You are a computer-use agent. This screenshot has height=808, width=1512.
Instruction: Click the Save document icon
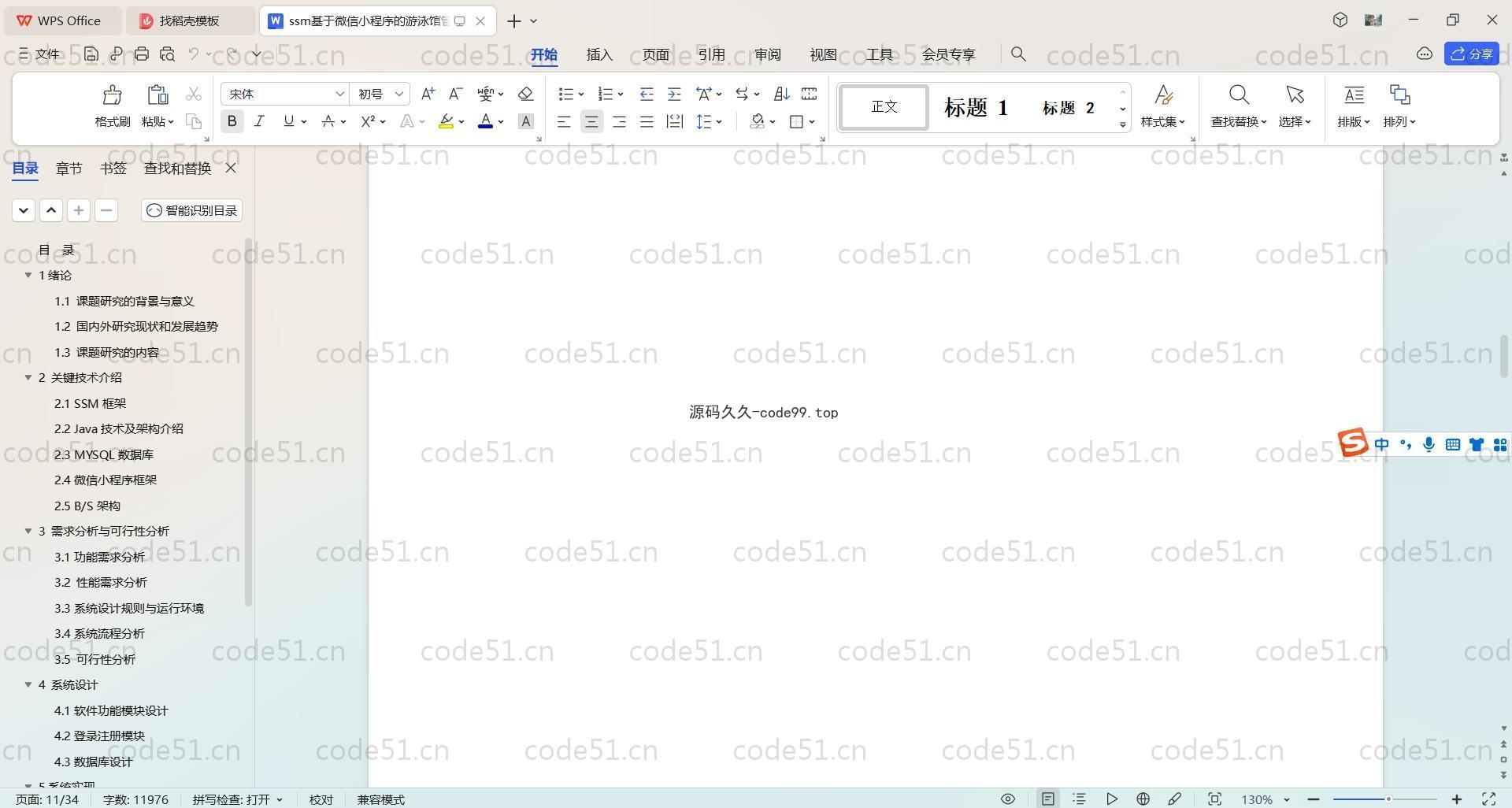click(91, 54)
